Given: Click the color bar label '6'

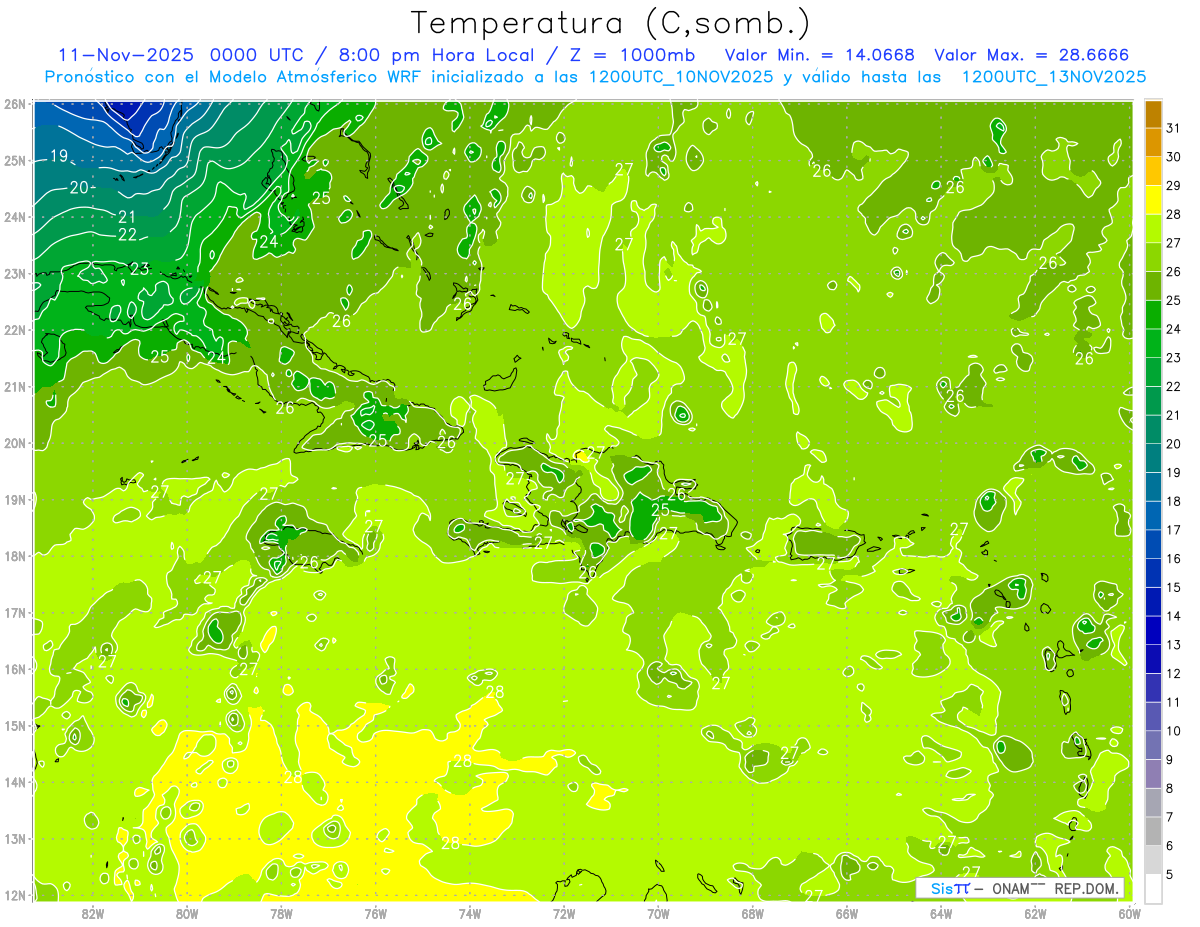Looking at the screenshot, I should click(1171, 845).
